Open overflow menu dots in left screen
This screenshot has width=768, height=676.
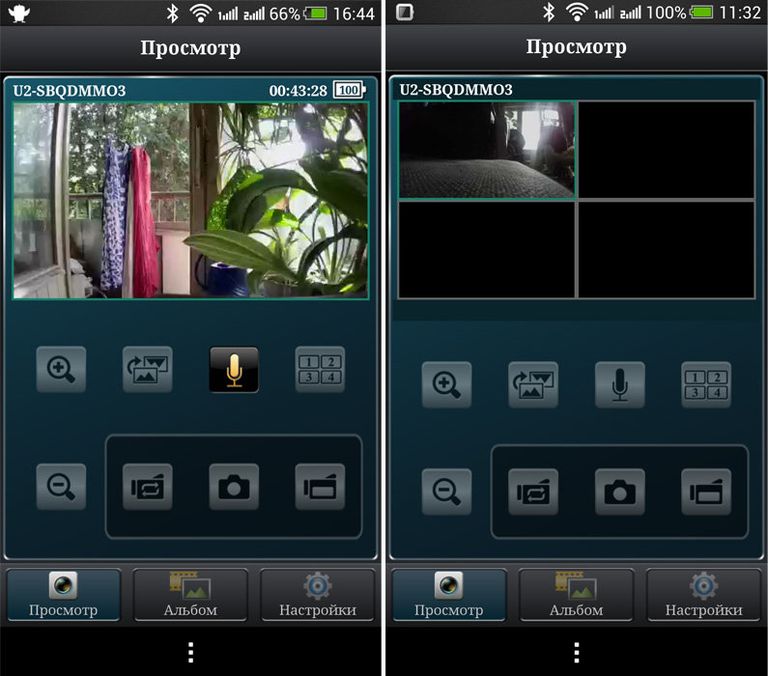coord(191,652)
